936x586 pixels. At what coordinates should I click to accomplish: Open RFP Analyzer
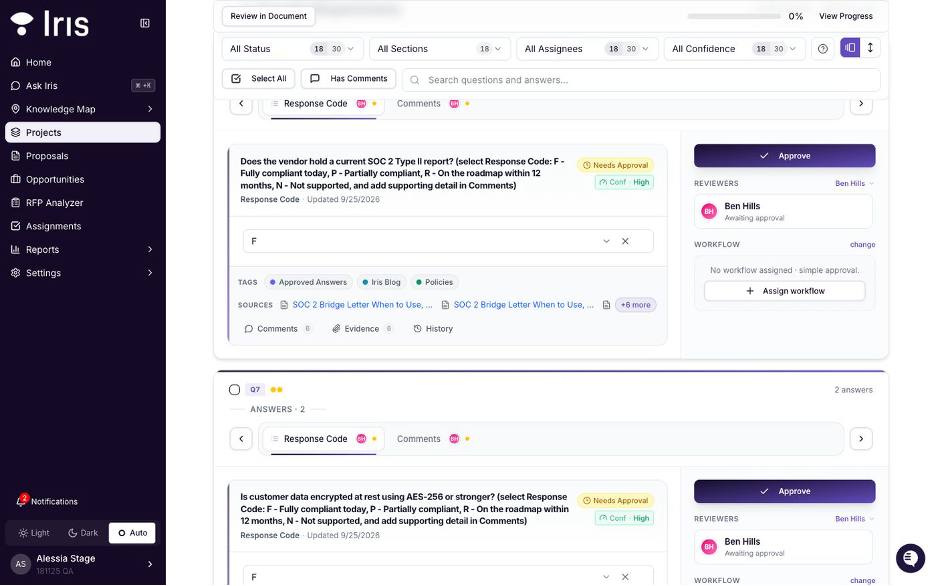tap(82, 203)
